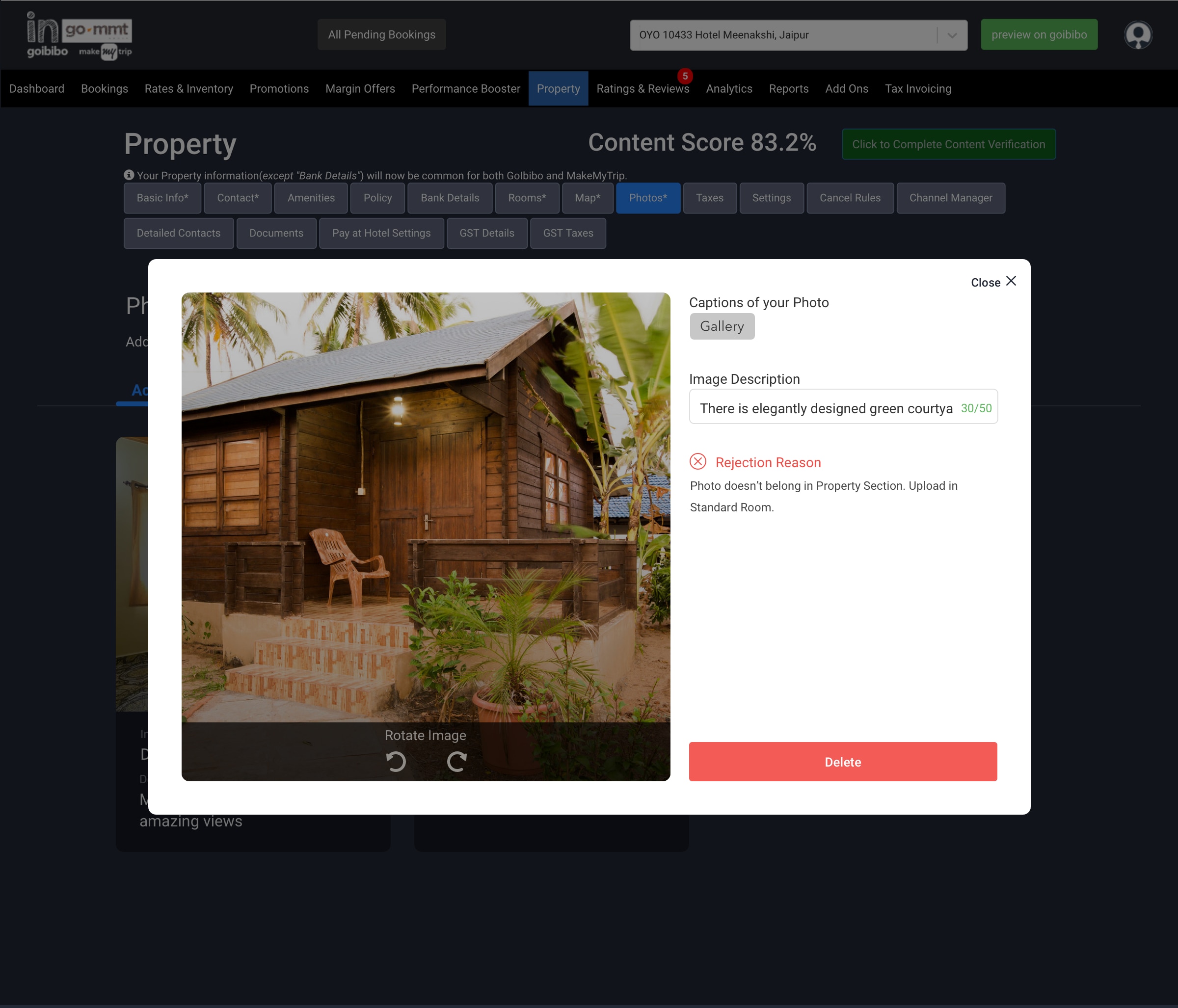Edit the Image Description field

(826, 408)
